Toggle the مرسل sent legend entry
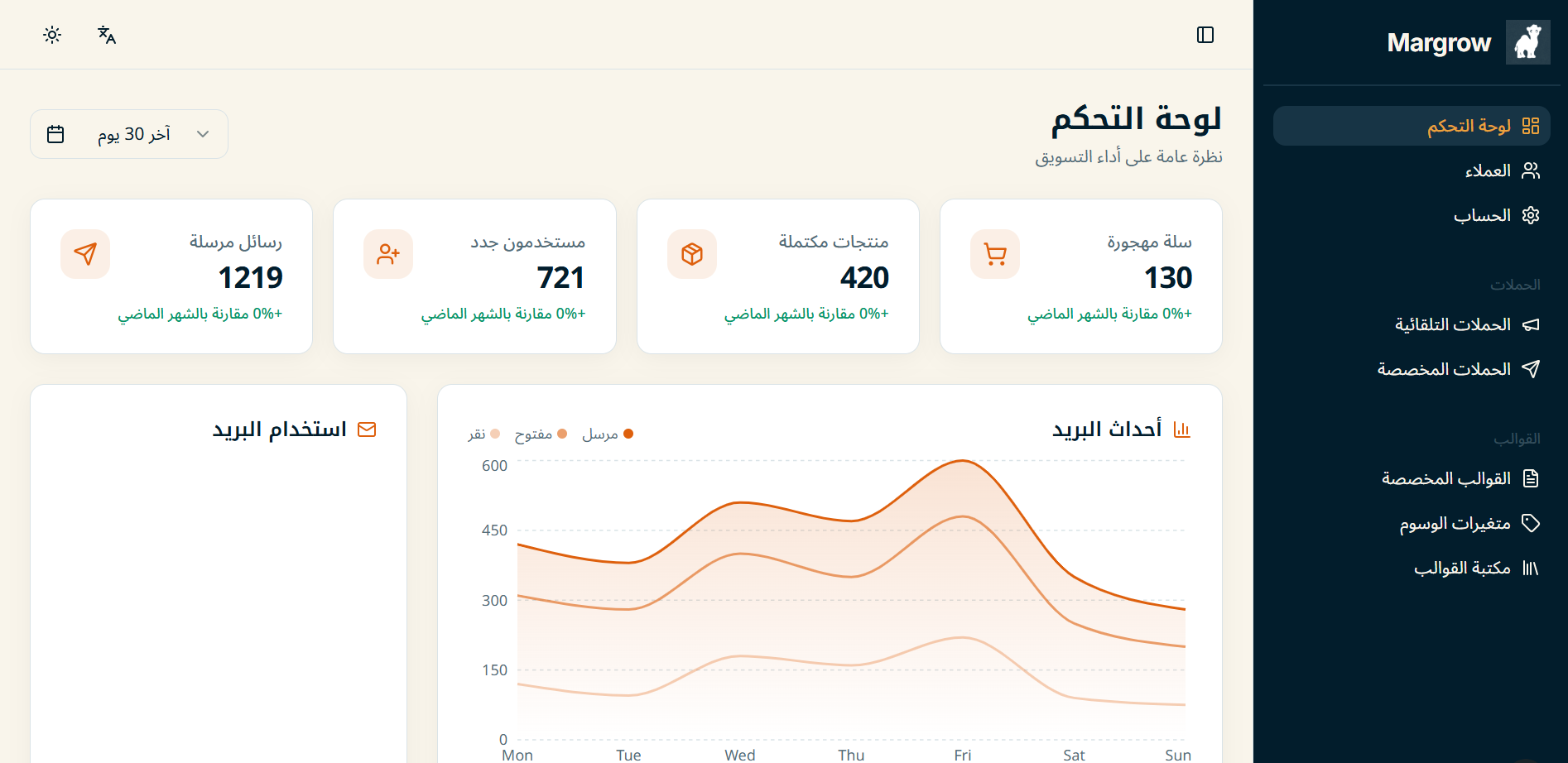 608,434
